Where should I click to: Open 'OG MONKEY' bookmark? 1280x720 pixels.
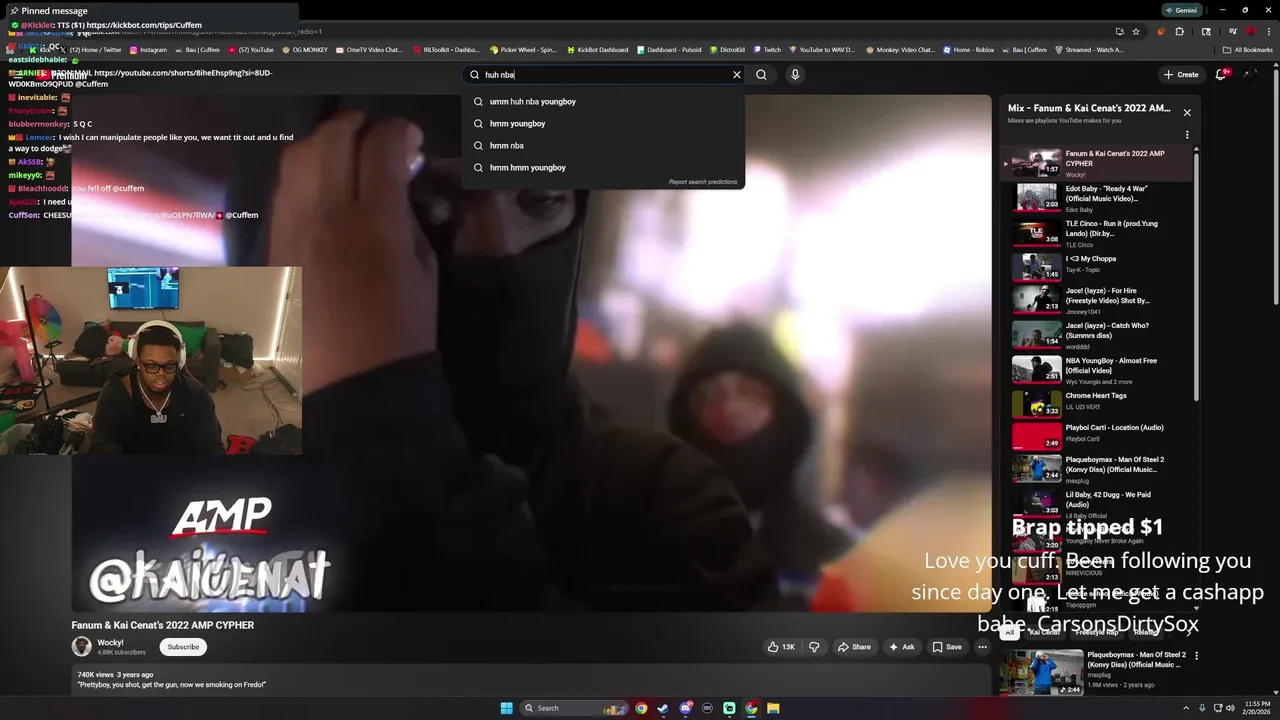pos(305,50)
